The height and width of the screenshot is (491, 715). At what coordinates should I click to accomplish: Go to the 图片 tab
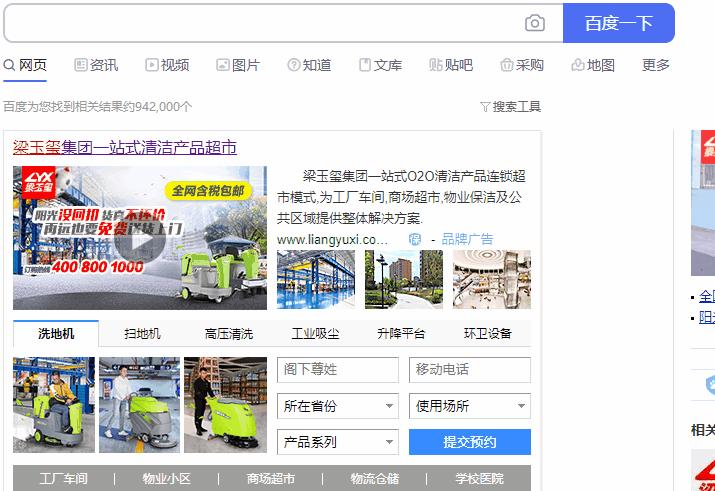[x=238, y=65]
